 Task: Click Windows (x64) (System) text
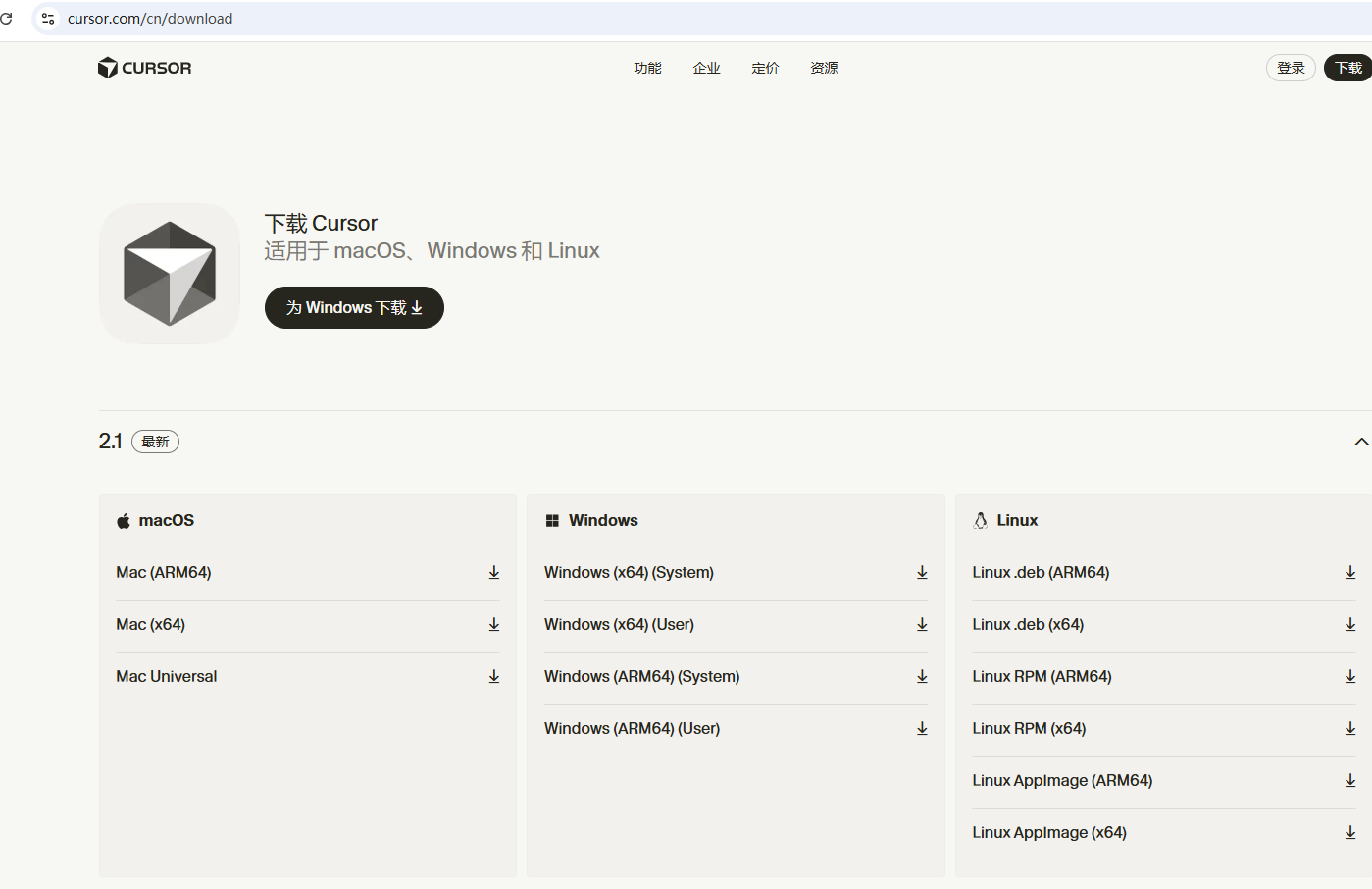coord(629,572)
